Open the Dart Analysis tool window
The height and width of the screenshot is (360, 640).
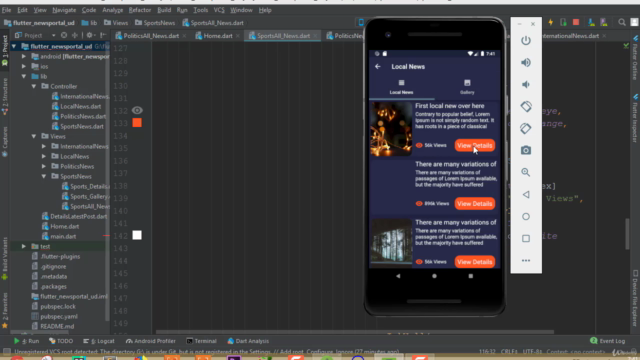pyautogui.click(x=248, y=341)
